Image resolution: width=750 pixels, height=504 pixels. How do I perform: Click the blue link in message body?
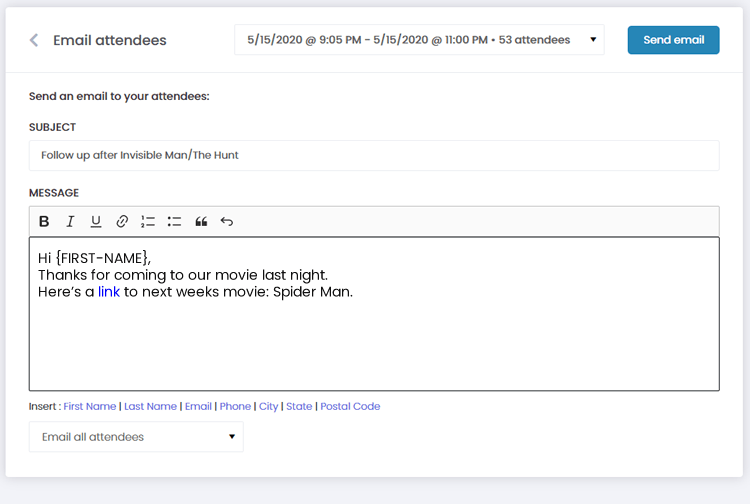pyautogui.click(x=109, y=292)
